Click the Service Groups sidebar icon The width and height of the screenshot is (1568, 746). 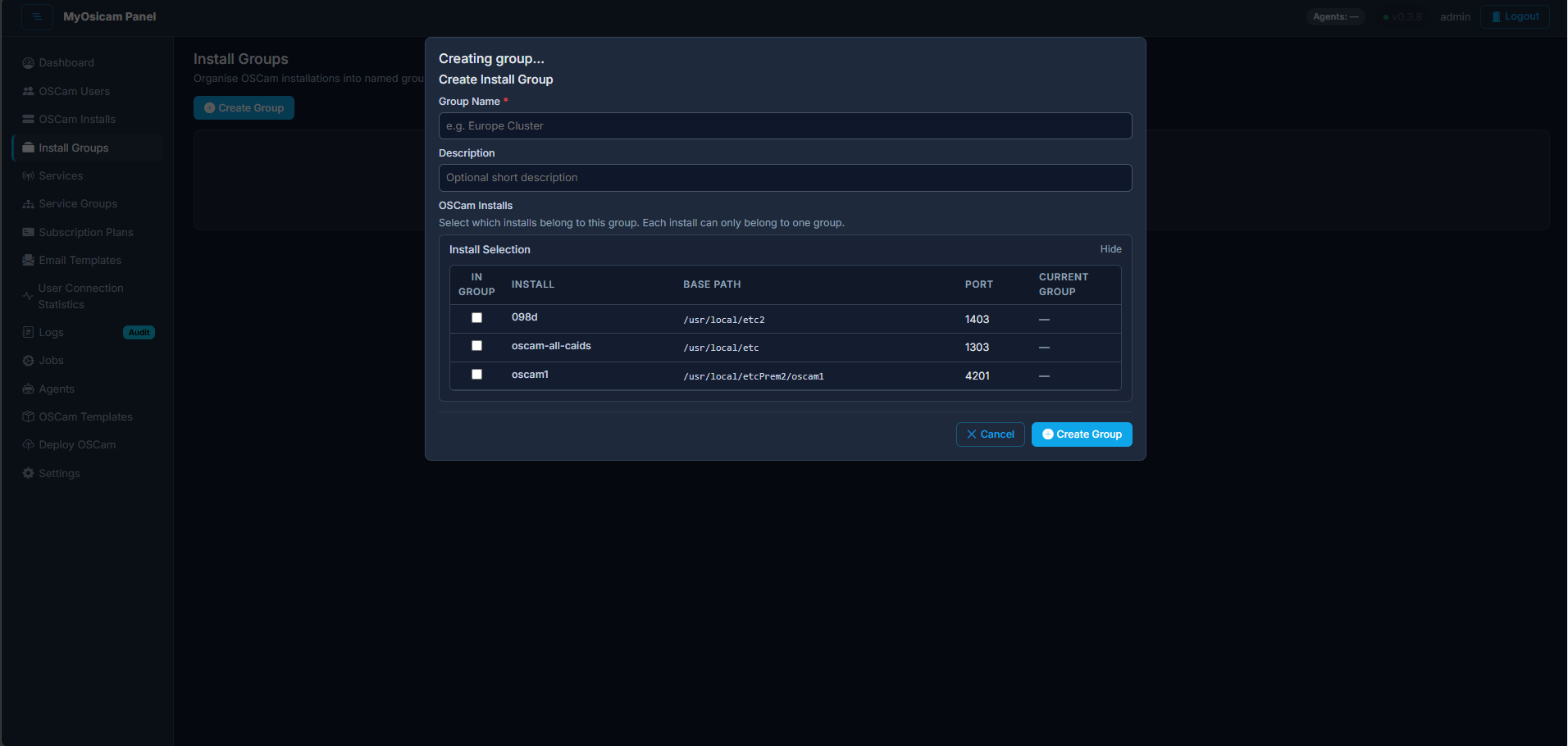coord(28,203)
